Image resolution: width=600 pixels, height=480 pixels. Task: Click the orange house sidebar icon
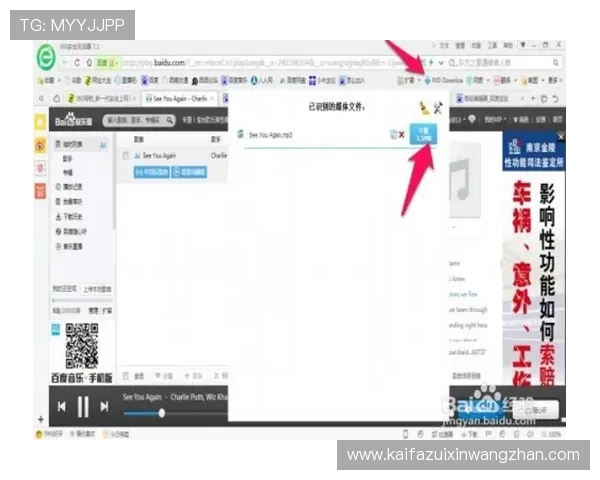[41, 145]
